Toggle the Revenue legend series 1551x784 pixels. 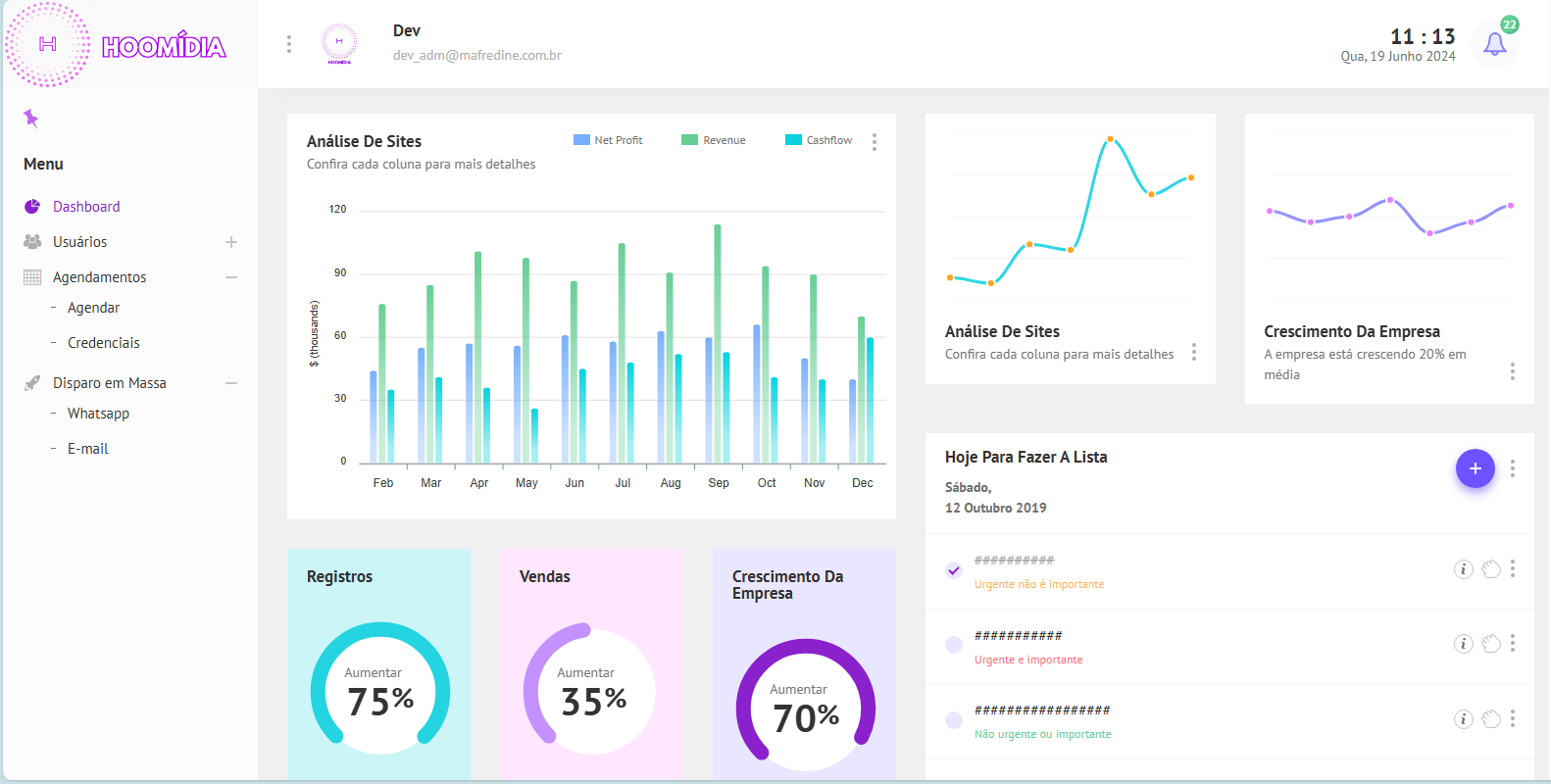pos(714,140)
